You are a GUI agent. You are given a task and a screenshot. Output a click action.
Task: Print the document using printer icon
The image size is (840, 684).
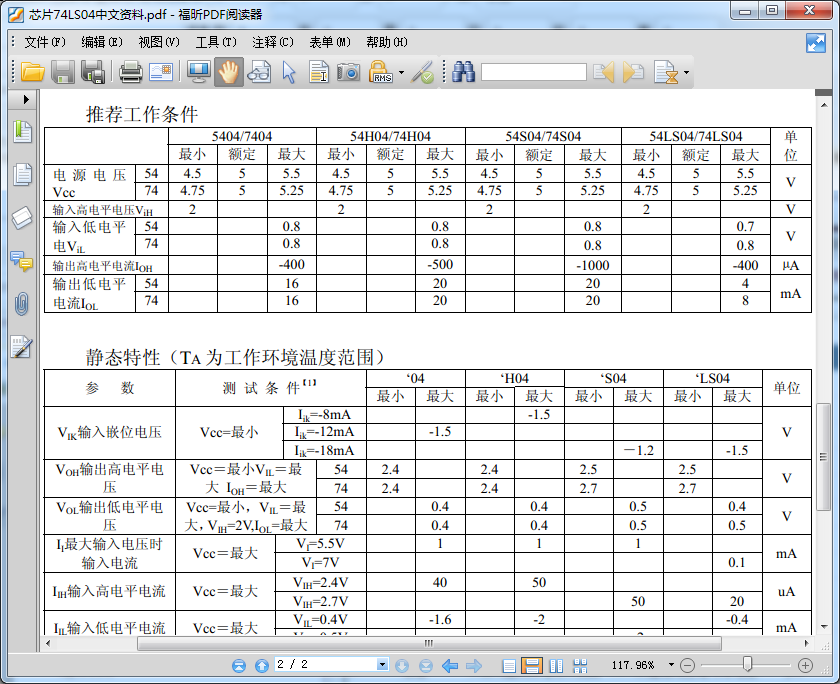[130, 72]
